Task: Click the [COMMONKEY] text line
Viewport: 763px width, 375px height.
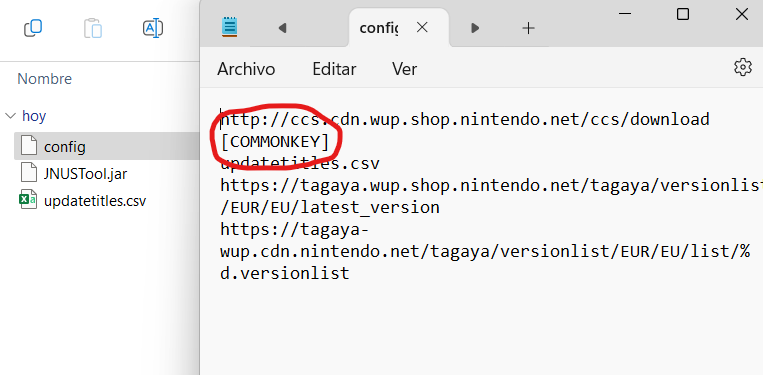Action: pos(275,142)
